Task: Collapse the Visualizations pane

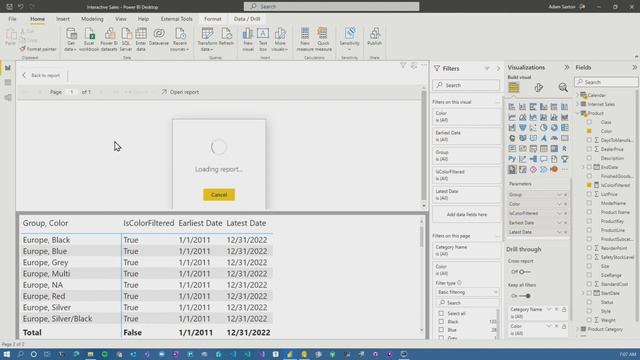Action: point(567,67)
